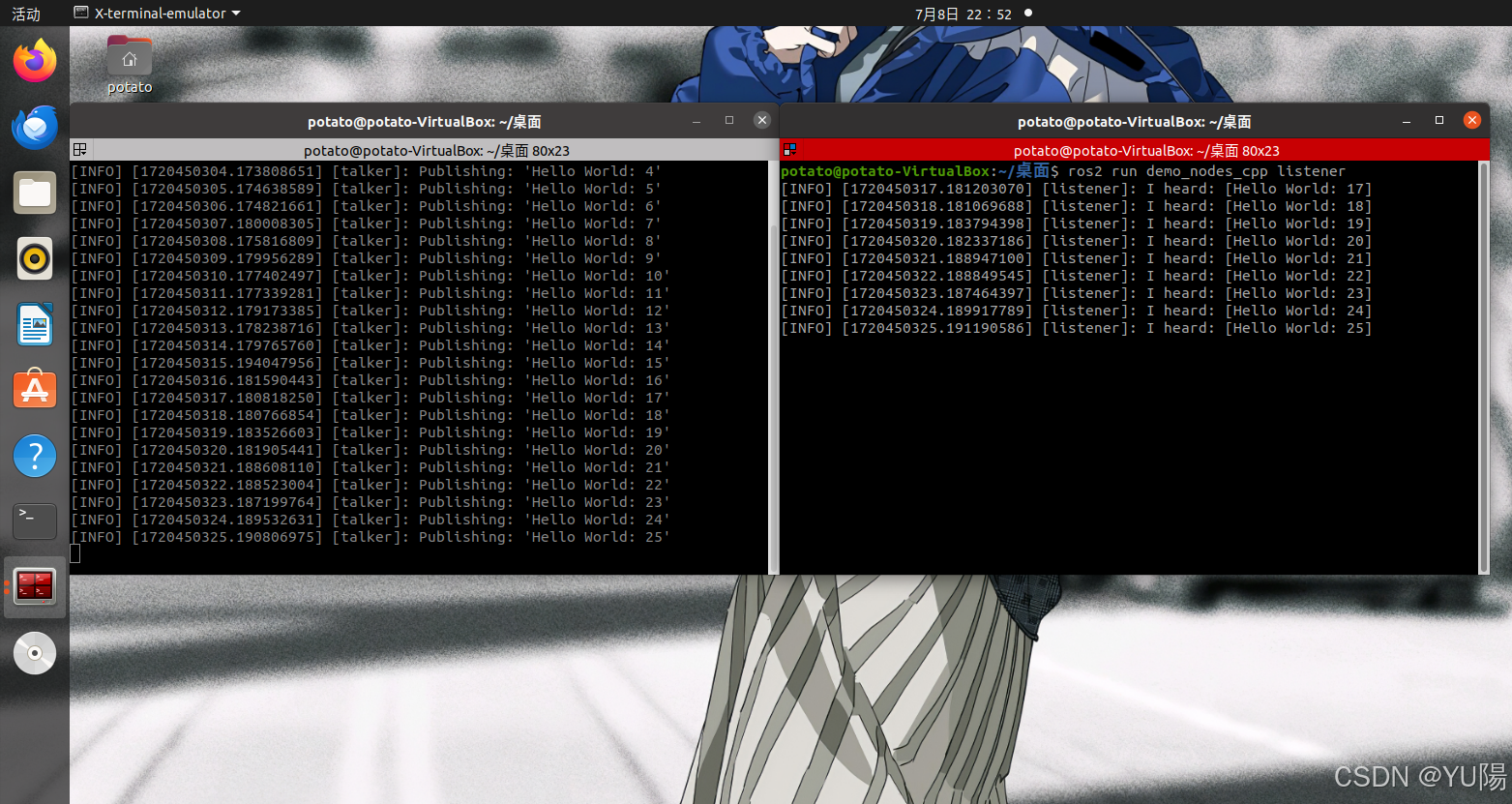Click the 'ros2 run demo_nodes_cpp listener' command
This screenshot has height=804, width=1512.
(x=1206, y=171)
